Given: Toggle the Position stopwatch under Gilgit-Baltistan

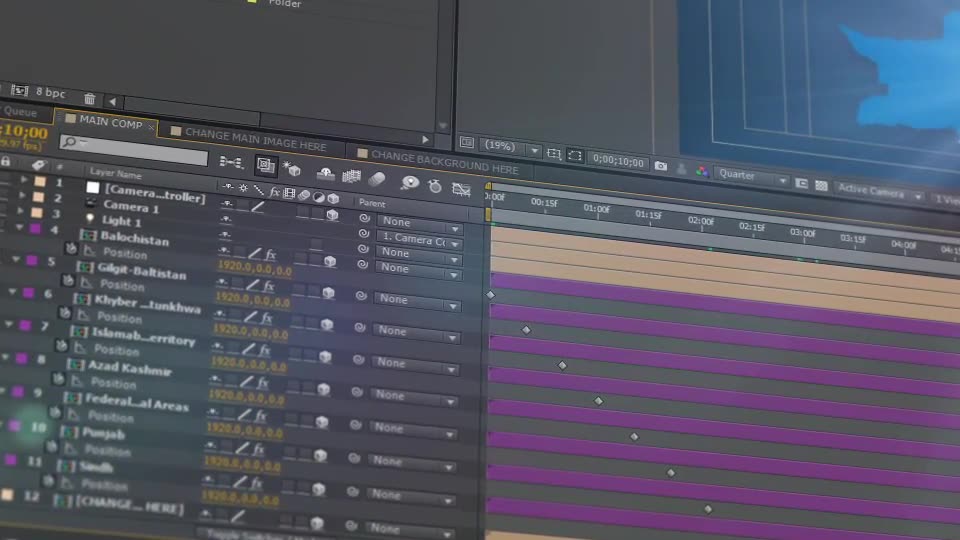Looking at the screenshot, I should pyautogui.click(x=68, y=280).
